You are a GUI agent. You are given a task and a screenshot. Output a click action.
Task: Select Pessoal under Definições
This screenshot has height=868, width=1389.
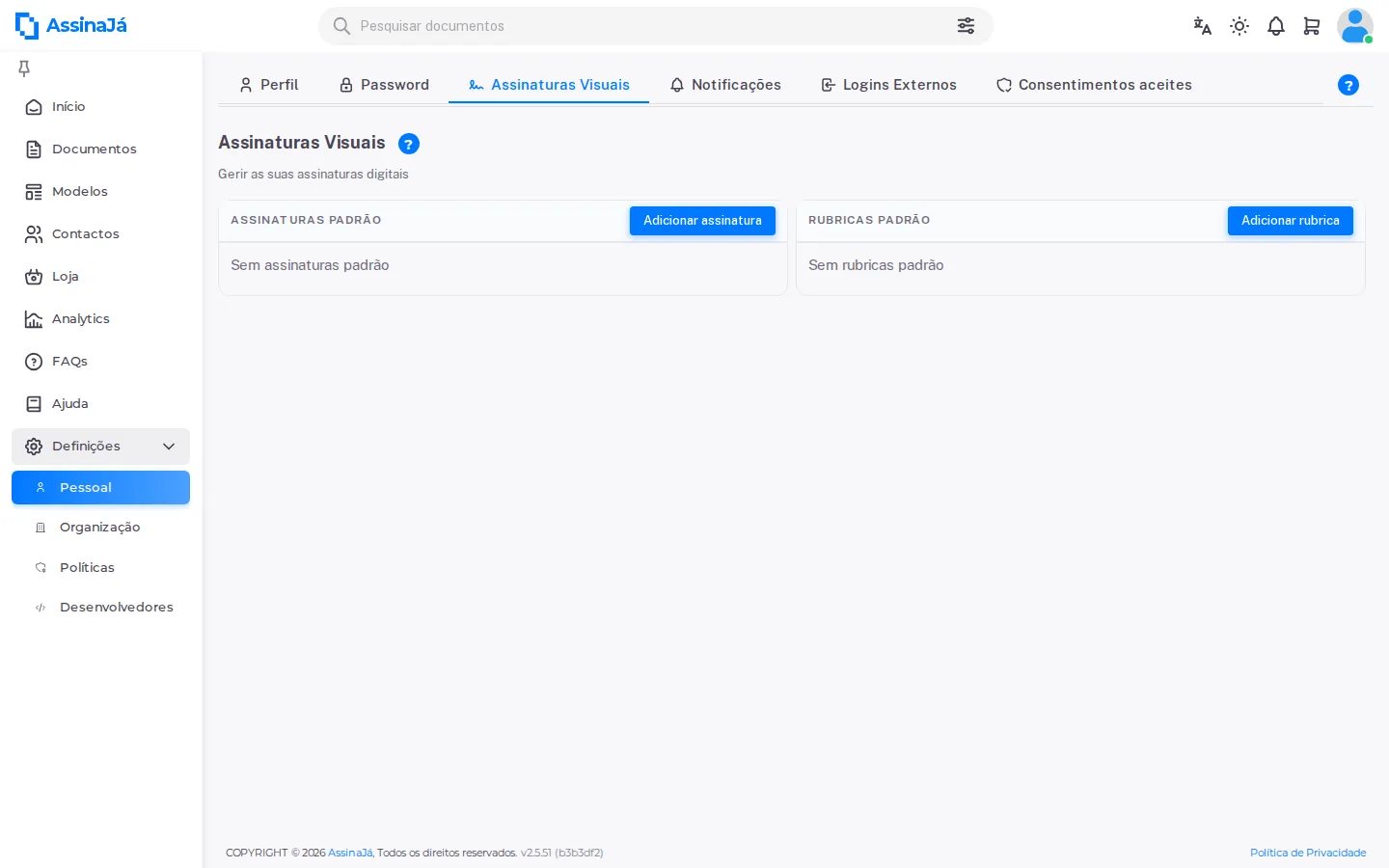(100, 488)
